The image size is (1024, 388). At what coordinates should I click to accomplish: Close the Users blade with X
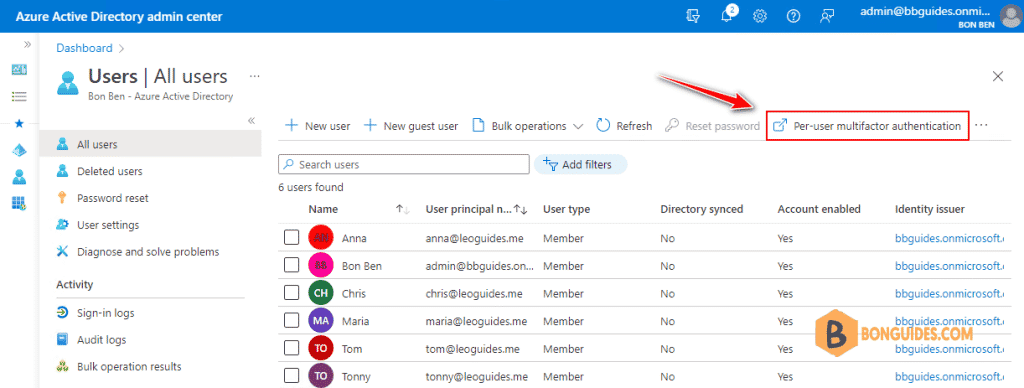pyautogui.click(x=998, y=76)
